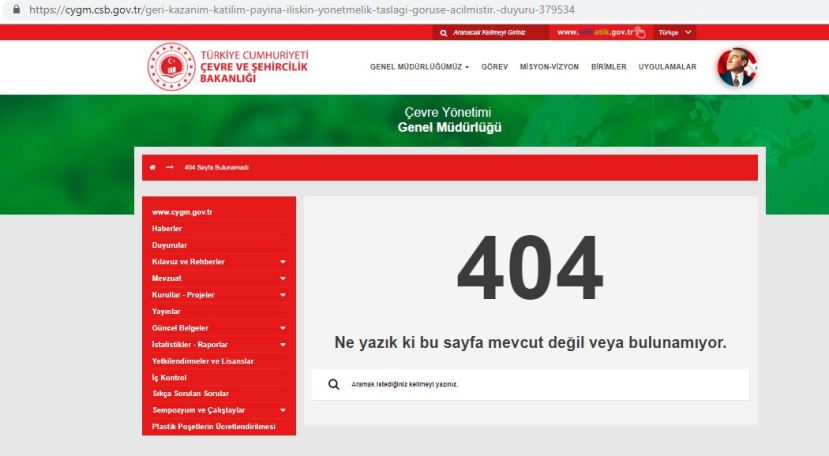Screen dimensions: 829x456
Task: Expand the Kurullar - Projeler arrow
Action: coord(283,295)
